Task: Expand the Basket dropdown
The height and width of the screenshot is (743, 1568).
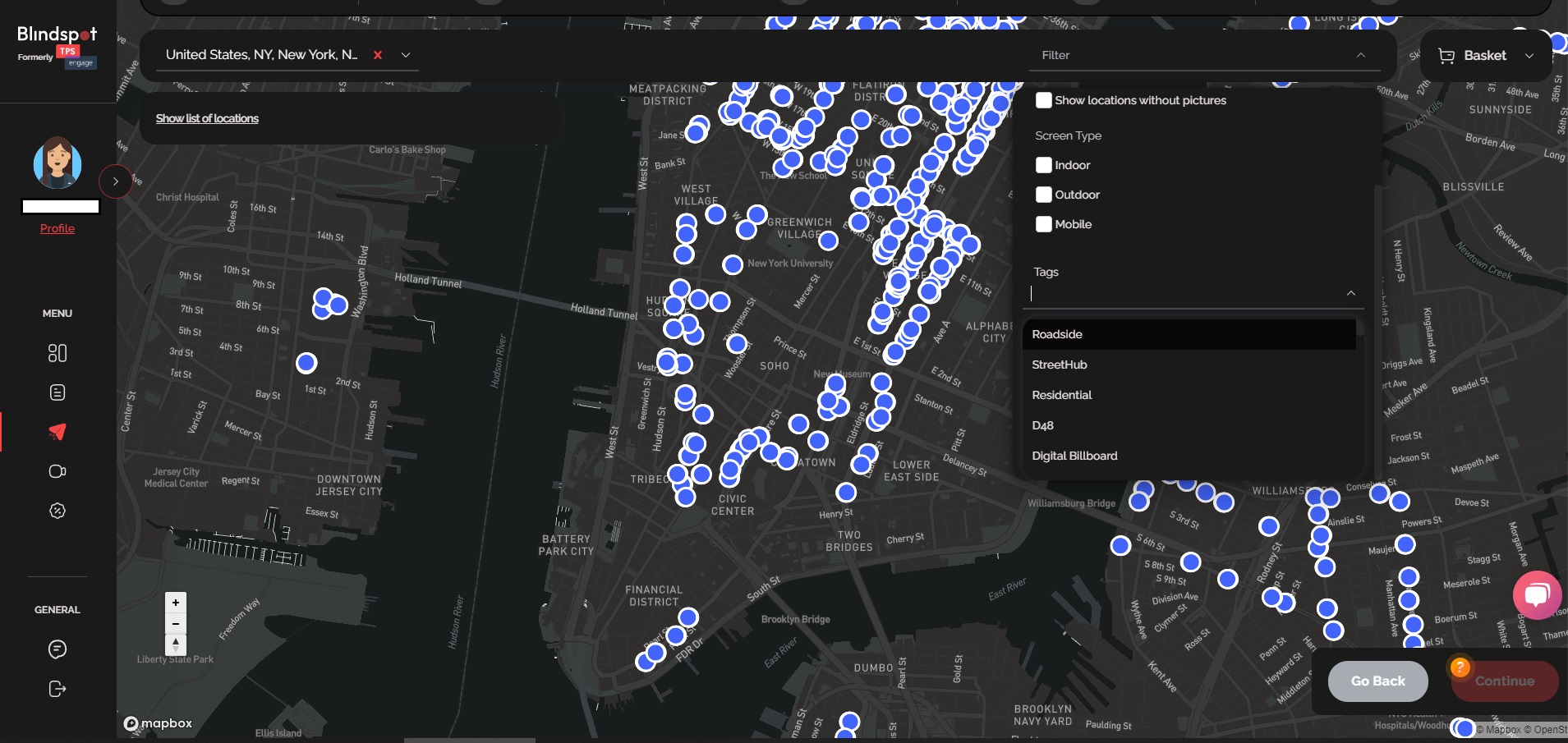Action: click(1529, 56)
